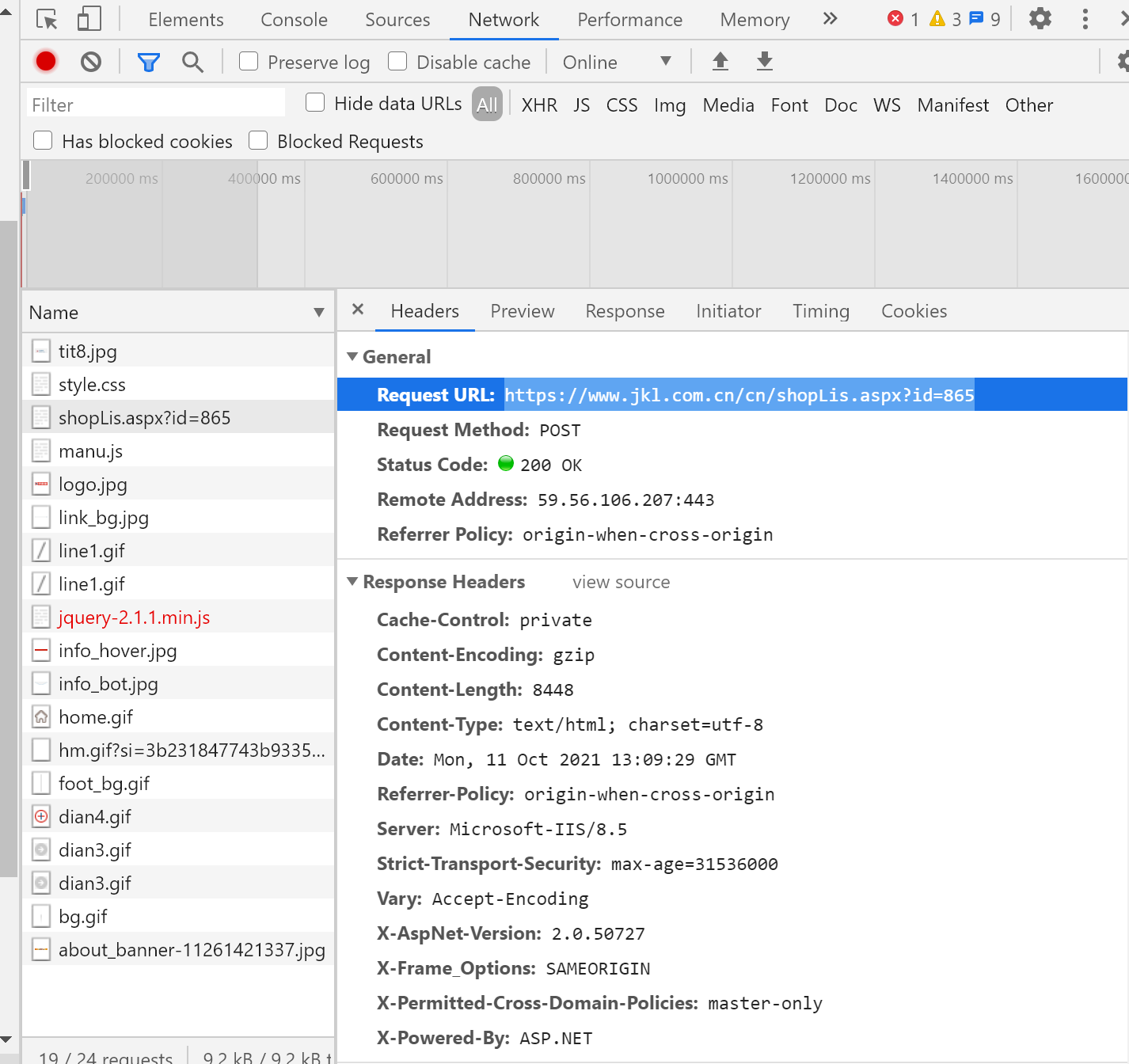Screen dimensions: 1129x1064
Task: Switch to the Elements tab
Action: 186,20
